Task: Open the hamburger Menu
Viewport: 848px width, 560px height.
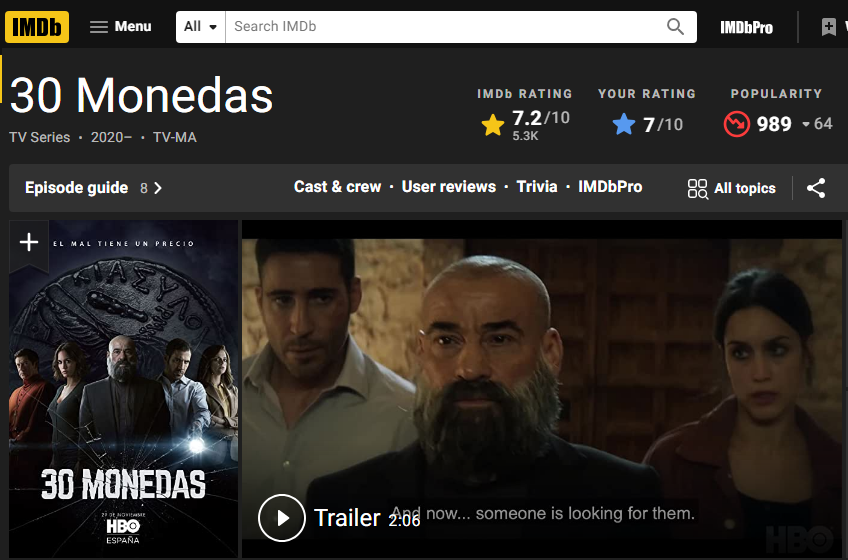Action: [121, 27]
